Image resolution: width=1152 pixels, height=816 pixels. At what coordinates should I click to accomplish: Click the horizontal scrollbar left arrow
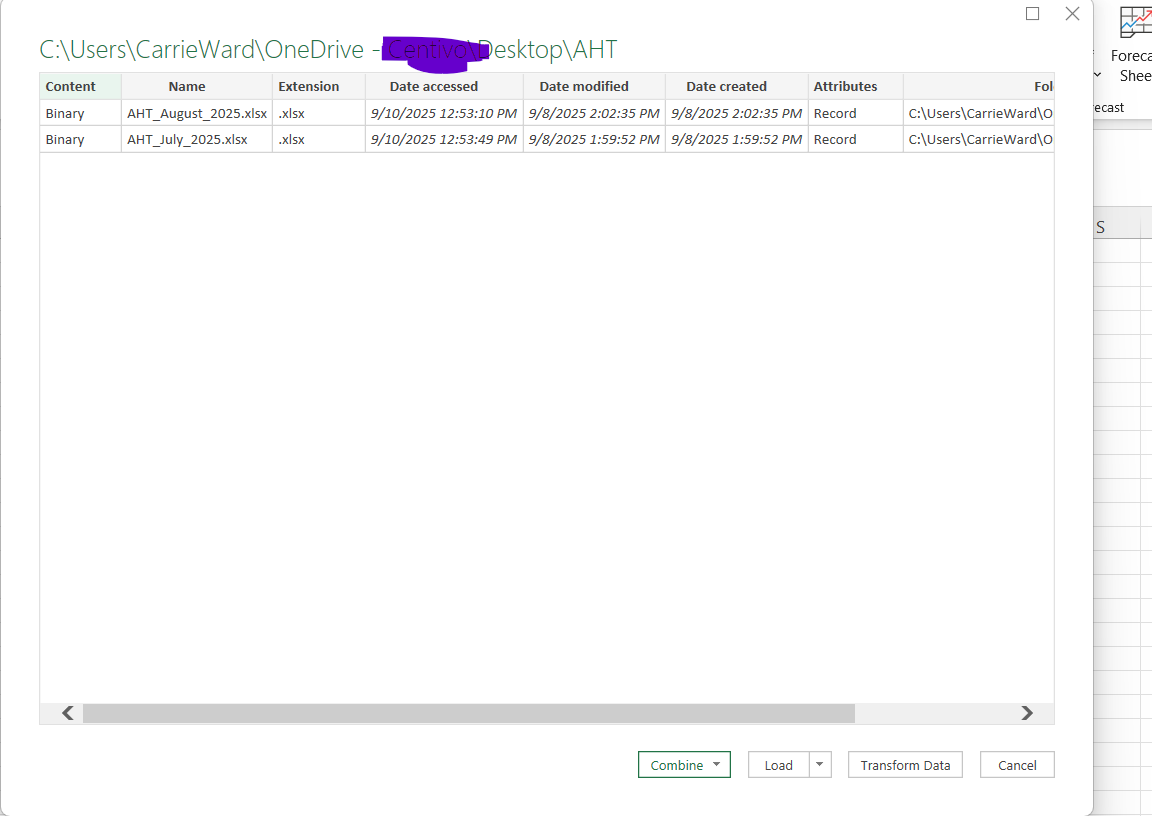68,713
